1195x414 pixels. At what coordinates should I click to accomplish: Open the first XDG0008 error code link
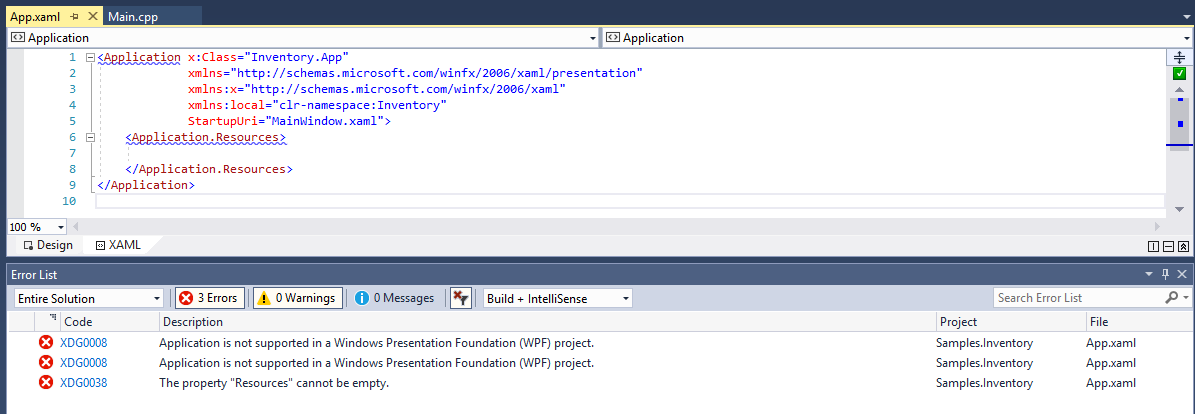84,343
